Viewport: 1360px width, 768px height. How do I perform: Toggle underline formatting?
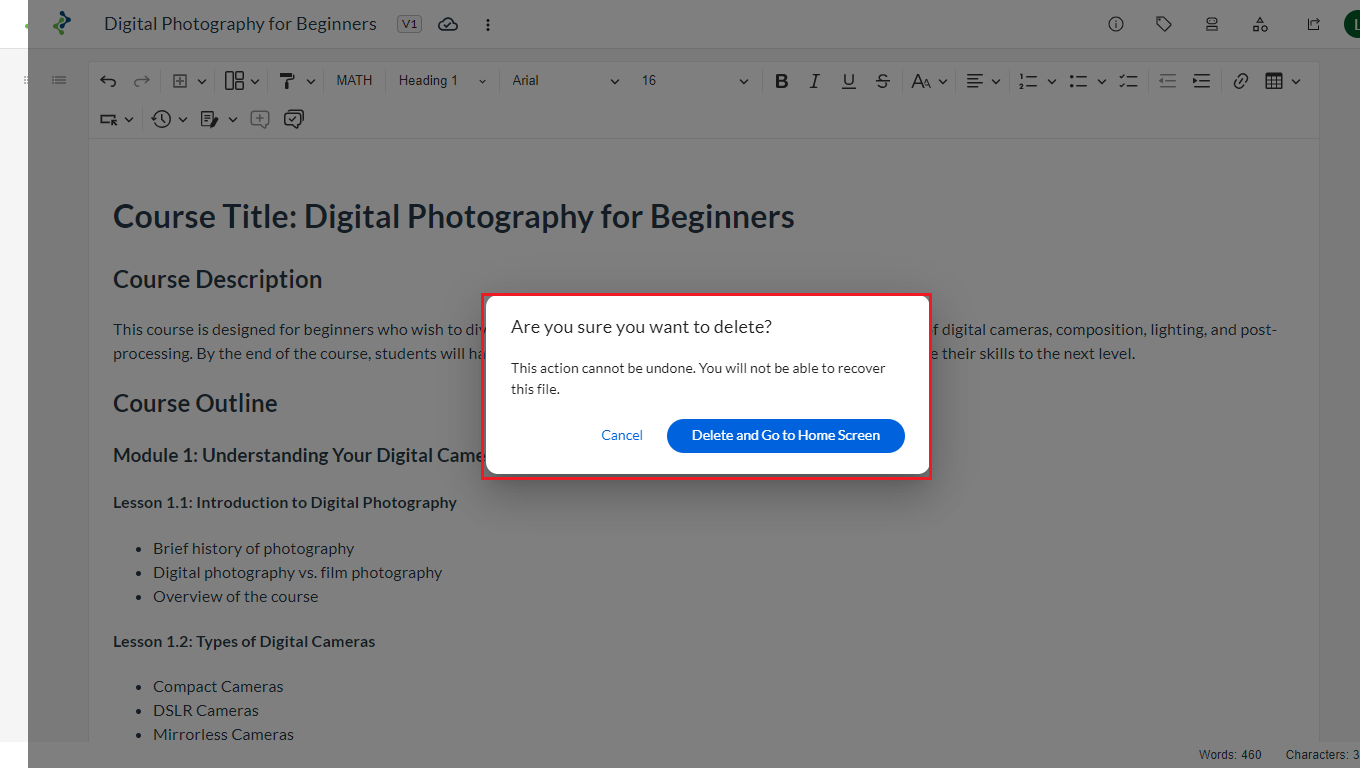point(849,81)
